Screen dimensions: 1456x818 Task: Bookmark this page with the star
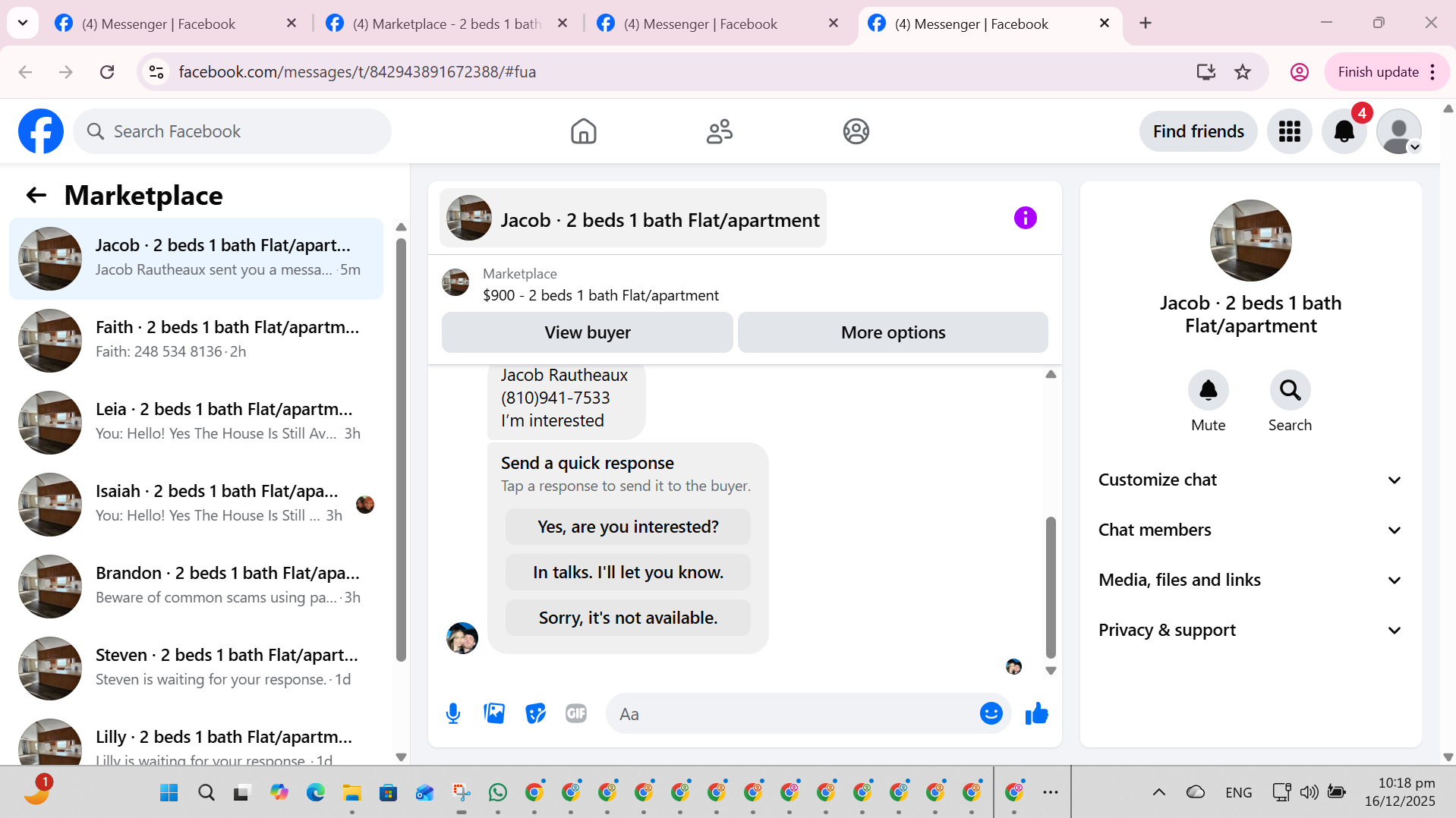click(x=1243, y=72)
